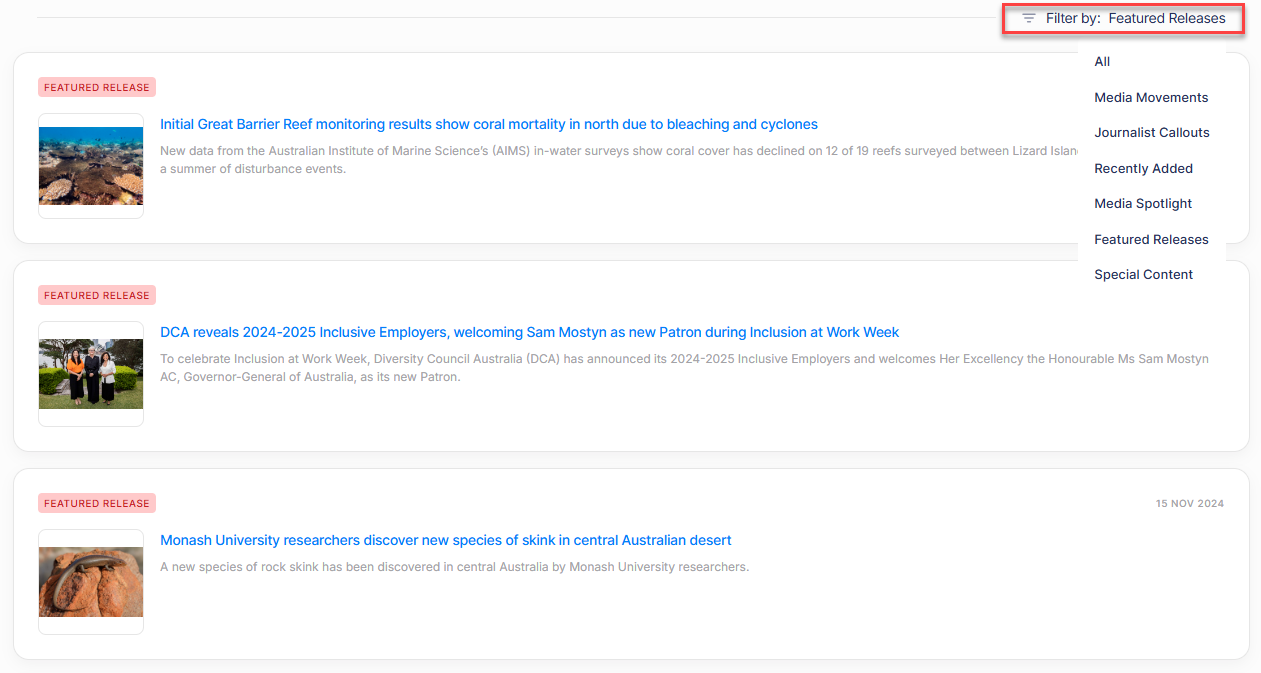The image size is (1261, 673).
Task: Open Monash University skink article link
Action: pyautogui.click(x=445, y=541)
